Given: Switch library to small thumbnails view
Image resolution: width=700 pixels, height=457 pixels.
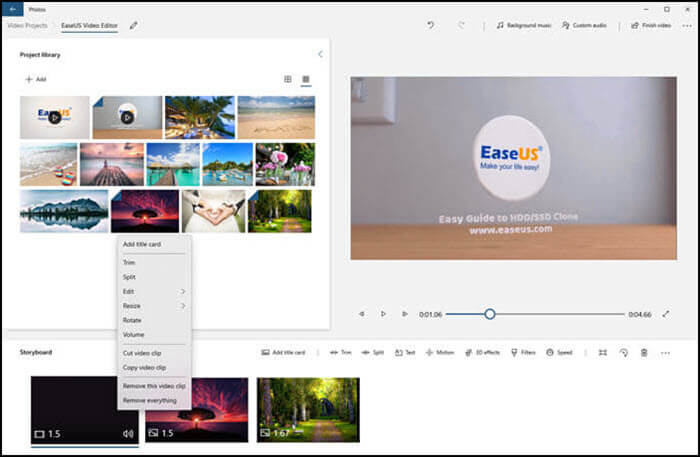Looking at the screenshot, I should coord(288,79).
